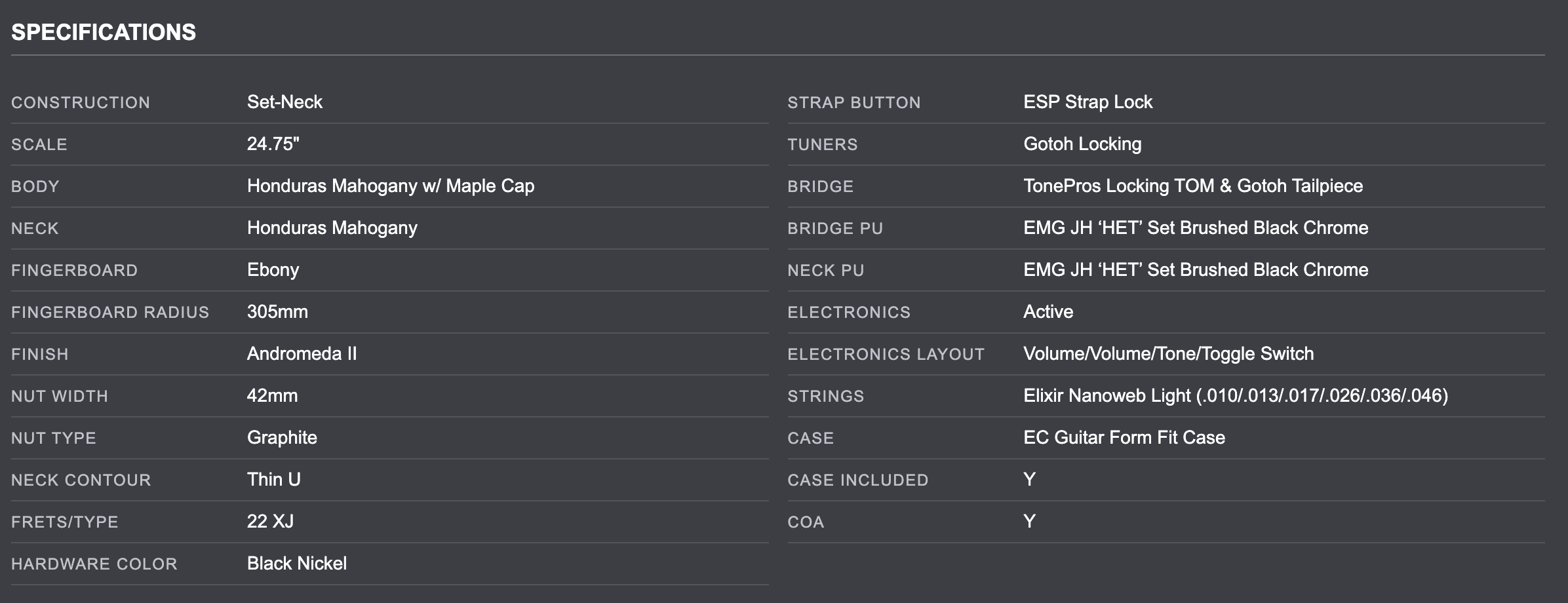Viewport: 1568px width, 603px height.
Task: Click the FINGERBOARD RADIUS label
Action: click(110, 312)
